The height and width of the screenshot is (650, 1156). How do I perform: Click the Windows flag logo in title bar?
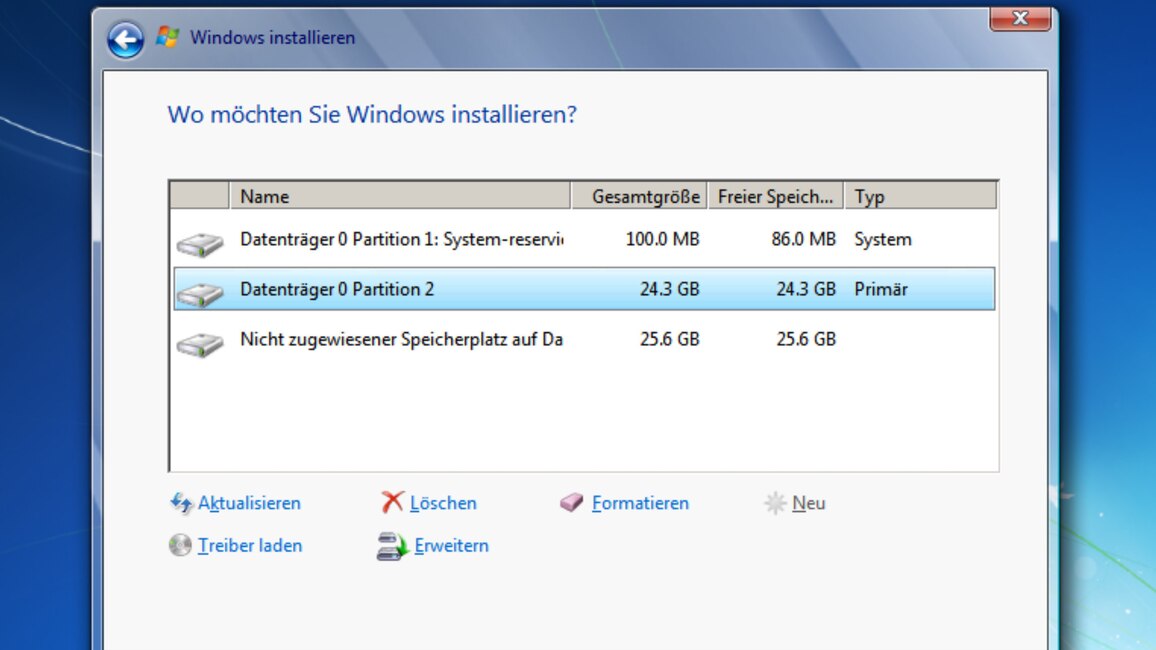click(x=167, y=37)
